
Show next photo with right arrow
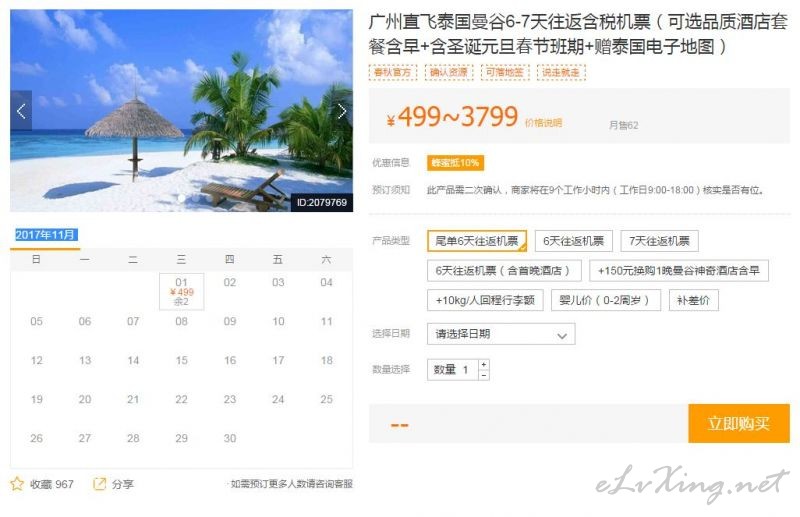coord(342,111)
